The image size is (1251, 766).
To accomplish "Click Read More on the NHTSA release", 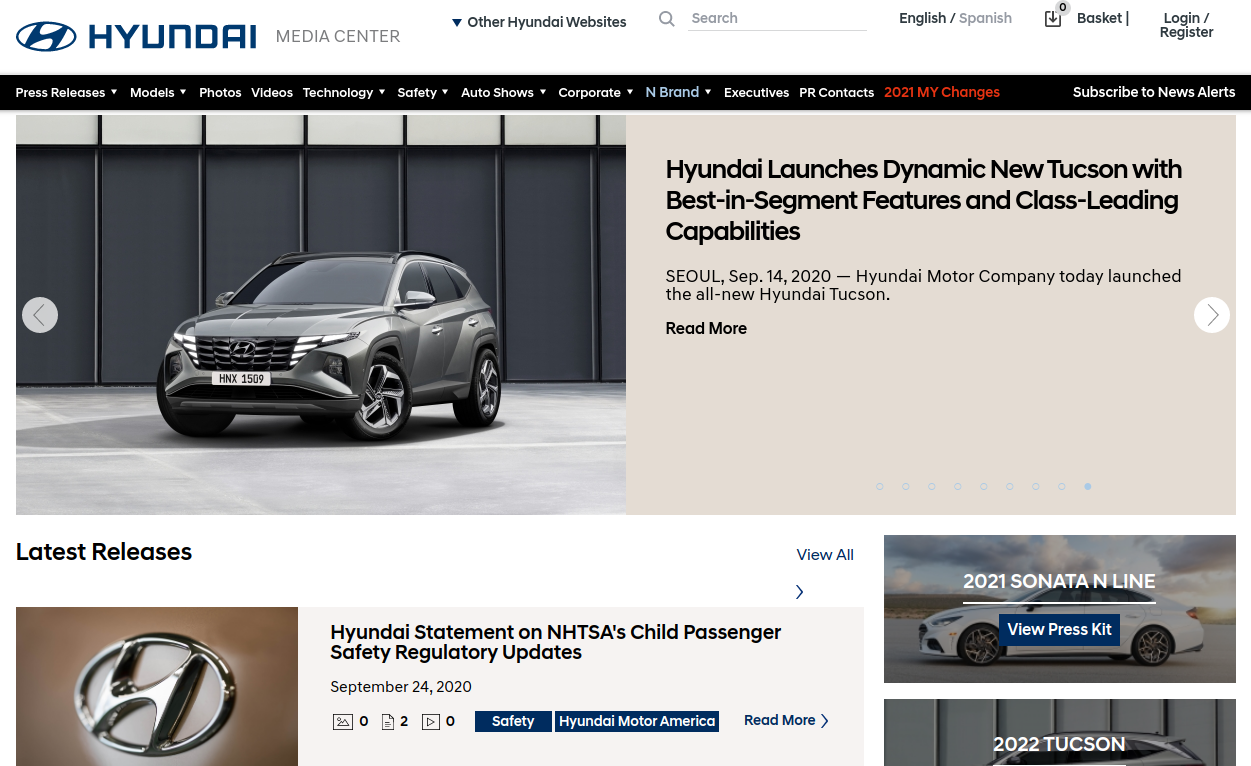I will point(779,721).
